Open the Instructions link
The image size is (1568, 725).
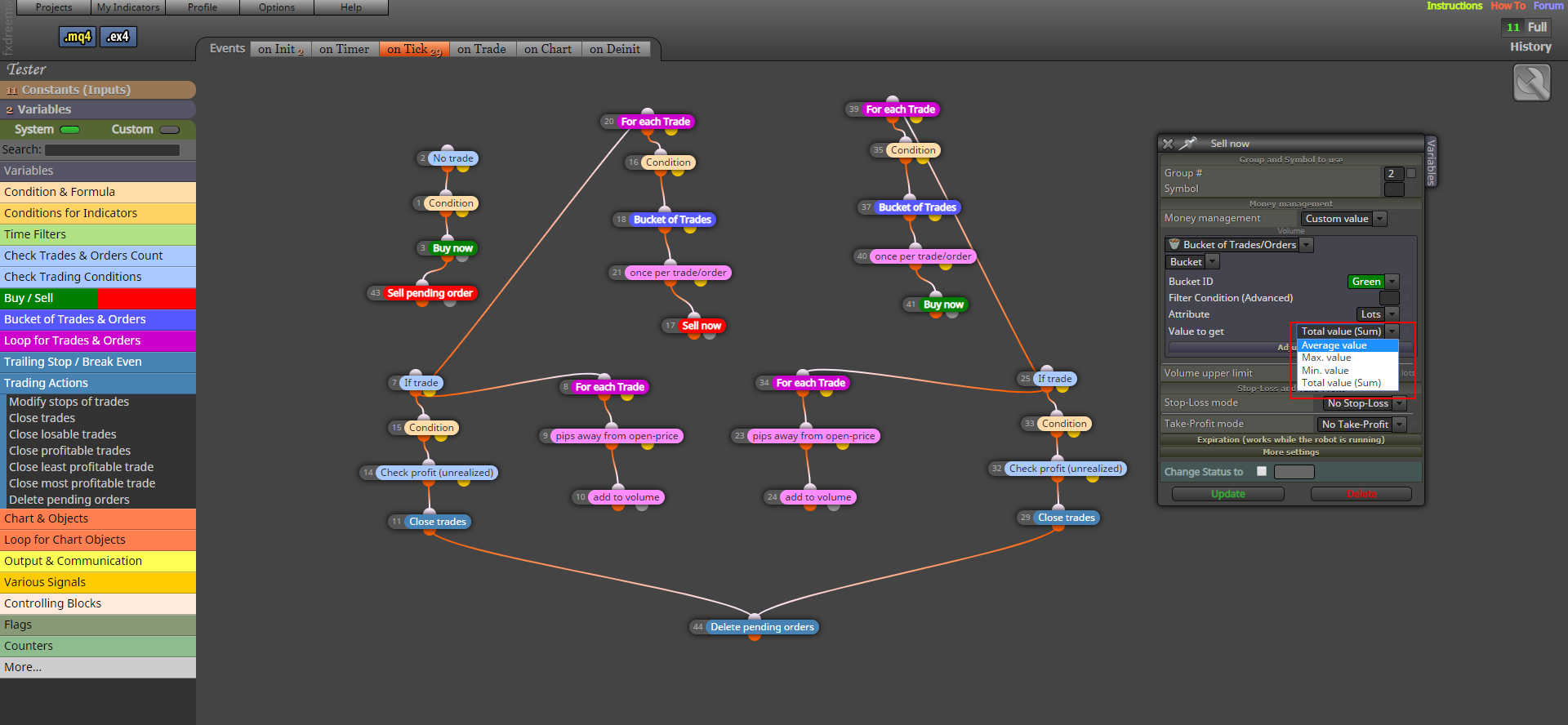(1454, 7)
